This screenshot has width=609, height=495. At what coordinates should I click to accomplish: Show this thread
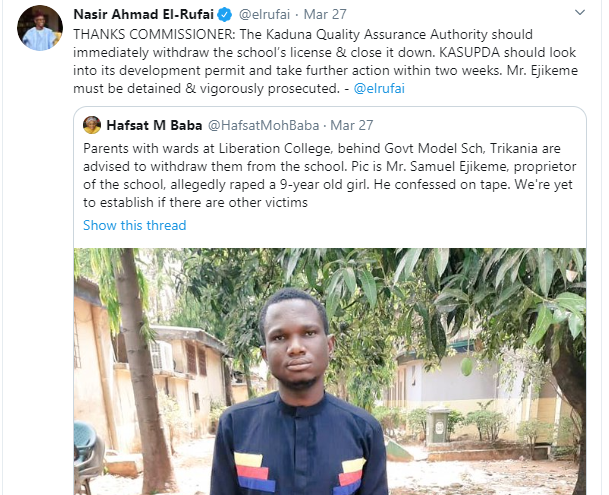pos(134,225)
